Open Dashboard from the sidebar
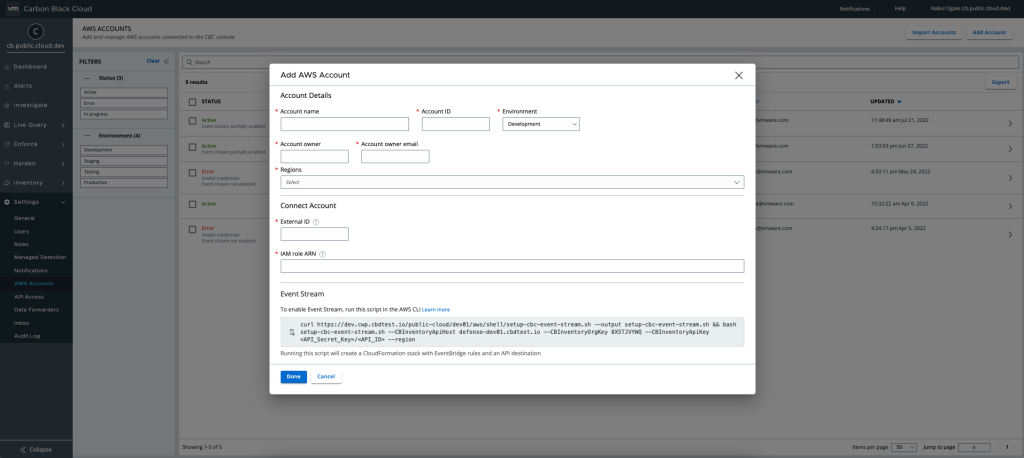This screenshot has width=1024, height=458. (x=30, y=66)
